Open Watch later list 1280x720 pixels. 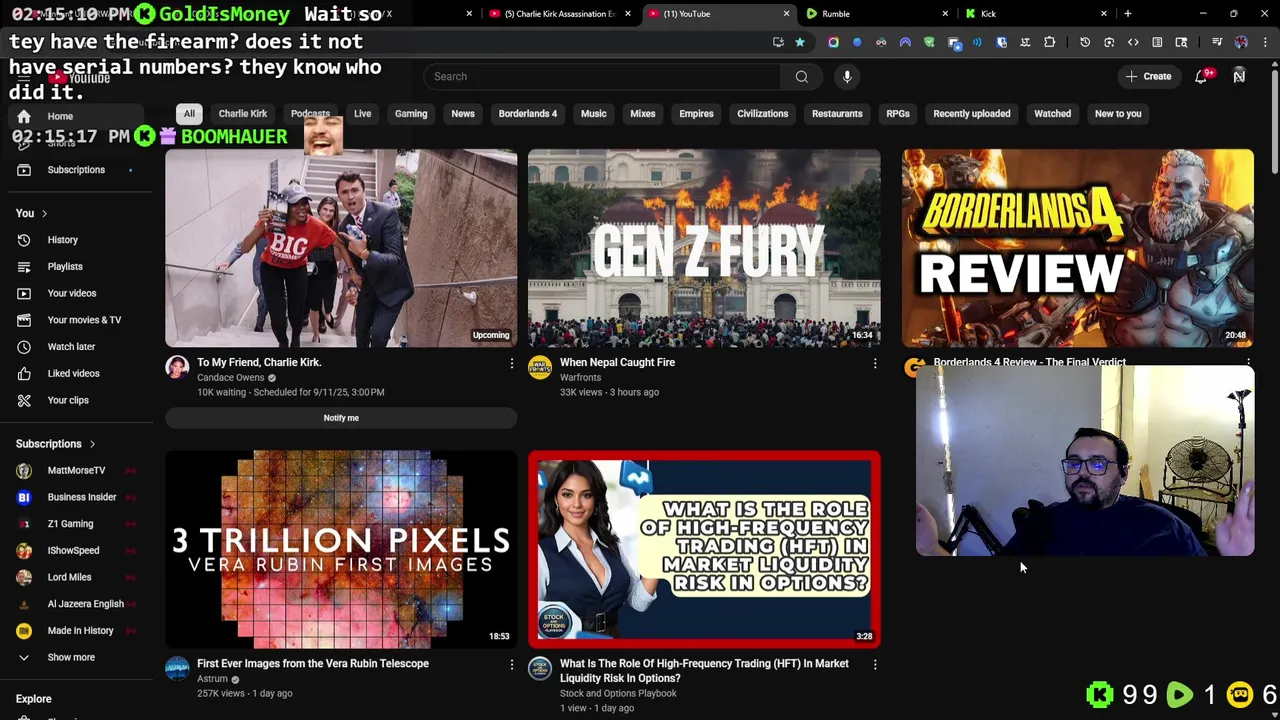72,347
